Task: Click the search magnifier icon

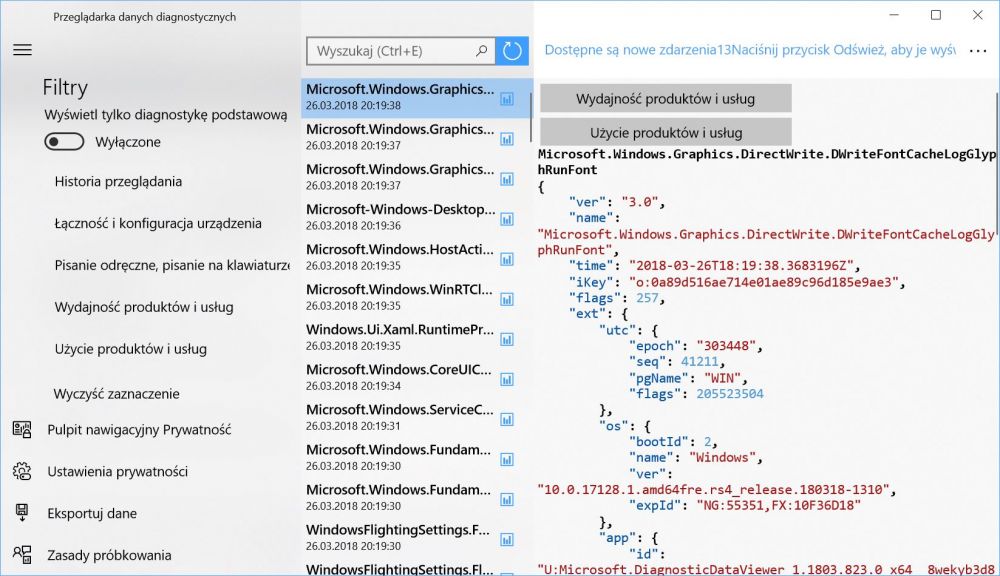Action: tap(482, 50)
